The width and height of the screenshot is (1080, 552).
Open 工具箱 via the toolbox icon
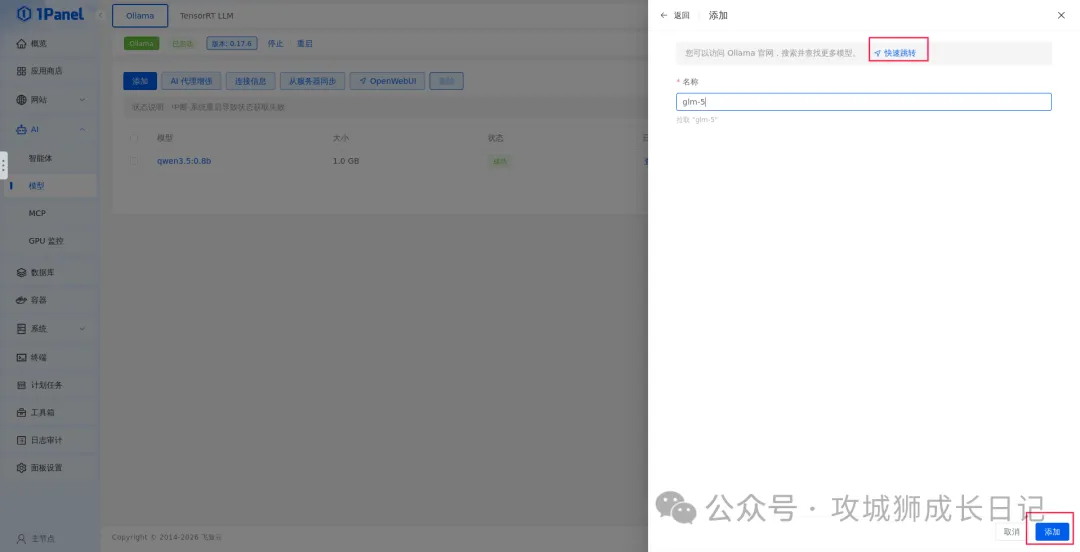coord(21,412)
